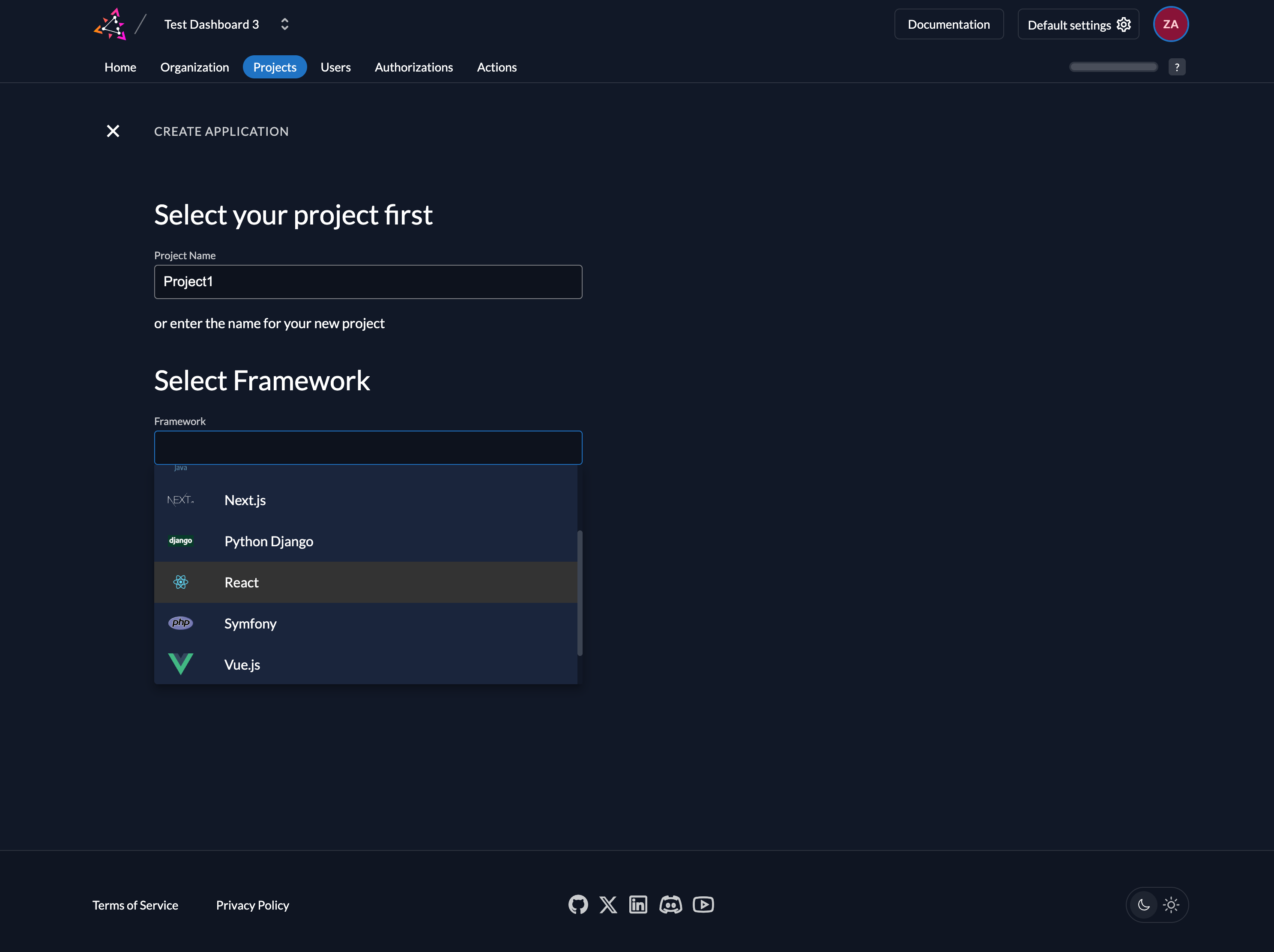1274x952 pixels.
Task: Open the Users tab
Action: tap(335, 67)
